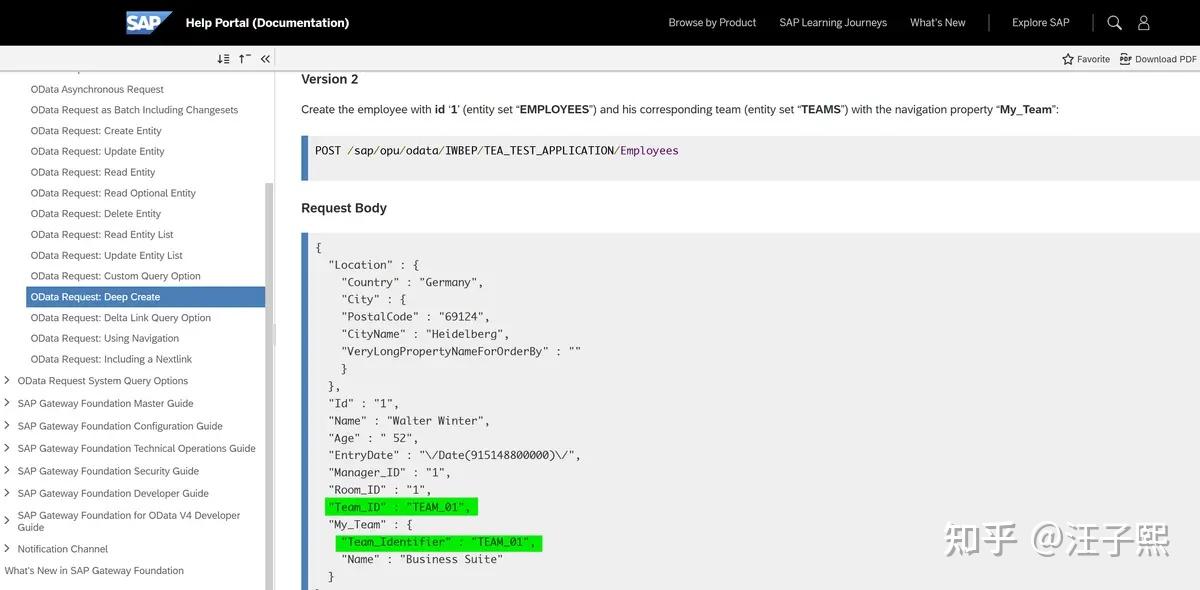This screenshot has width=1200, height=590.
Task: Click the PDF icon next to Download PDF
Action: [x=1125, y=59]
